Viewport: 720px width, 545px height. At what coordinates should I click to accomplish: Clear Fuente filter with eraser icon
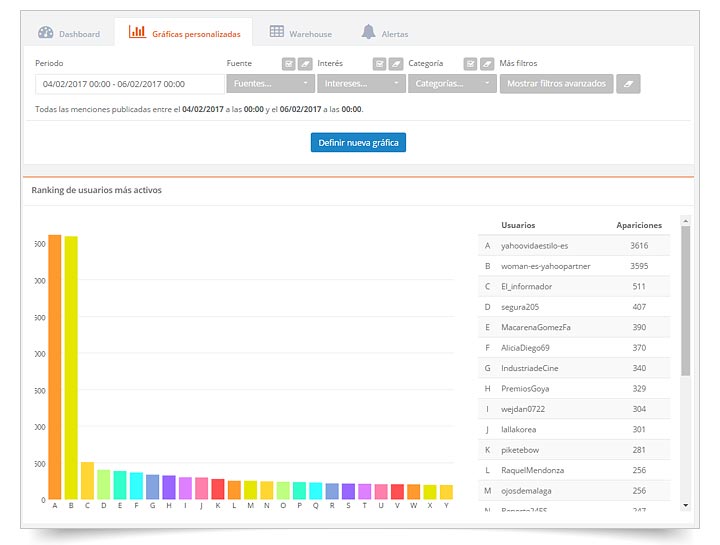pyautogui.click(x=305, y=64)
